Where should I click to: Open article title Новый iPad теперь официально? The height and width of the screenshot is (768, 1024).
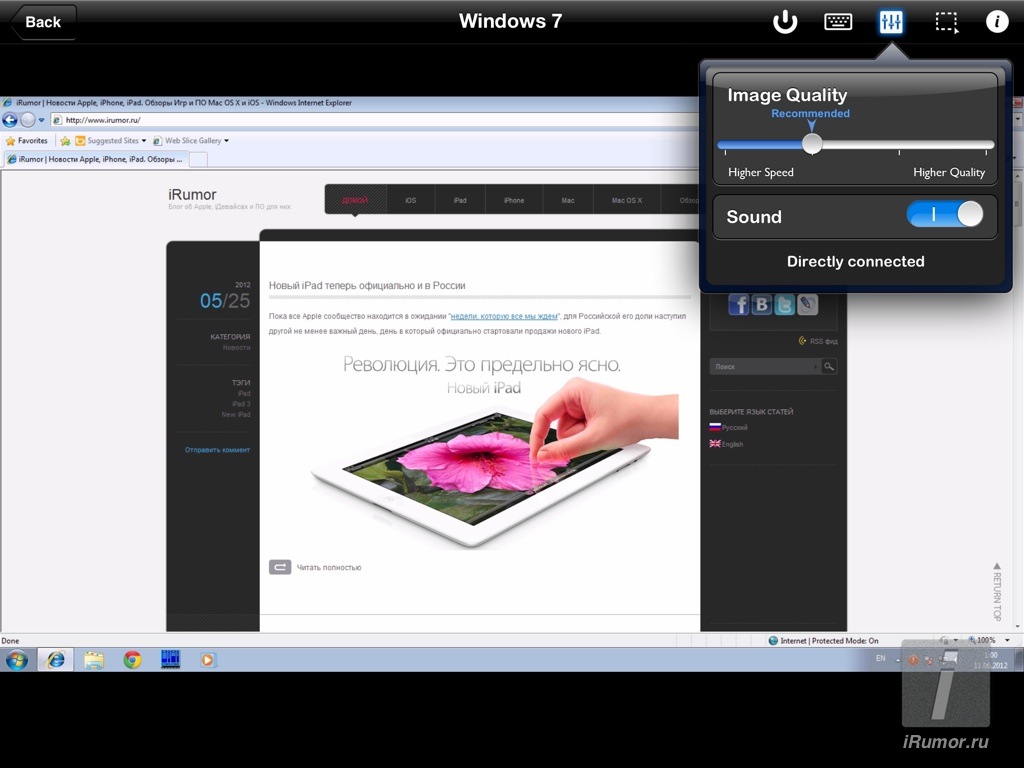click(x=367, y=285)
